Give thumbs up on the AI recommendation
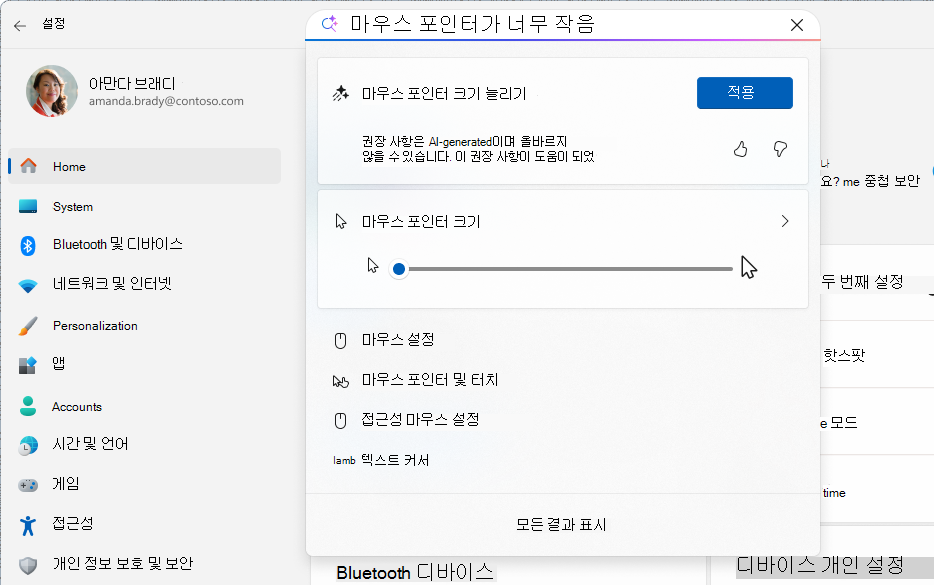Screen dimensions: 934x585 [x=740, y=149]
